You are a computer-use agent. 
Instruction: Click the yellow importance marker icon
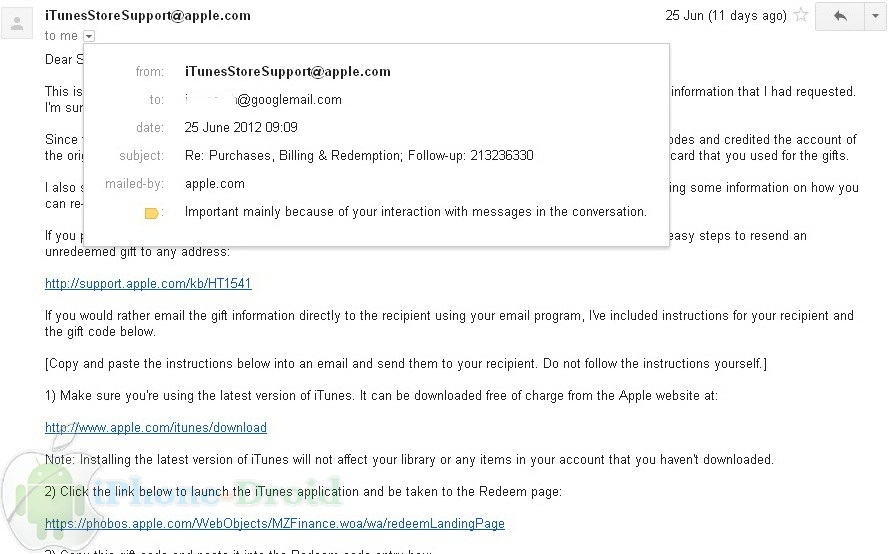[x=152, y=213]
